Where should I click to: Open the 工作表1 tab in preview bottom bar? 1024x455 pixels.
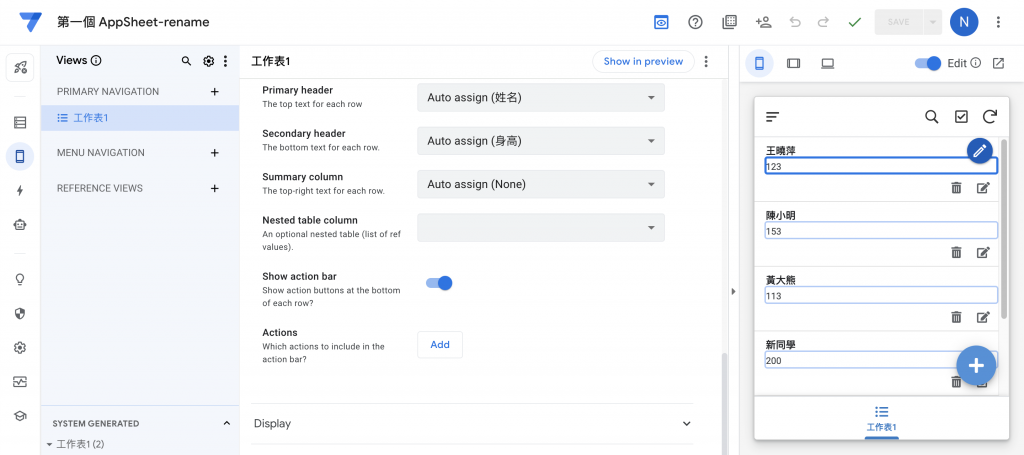(x=881, y=418)
